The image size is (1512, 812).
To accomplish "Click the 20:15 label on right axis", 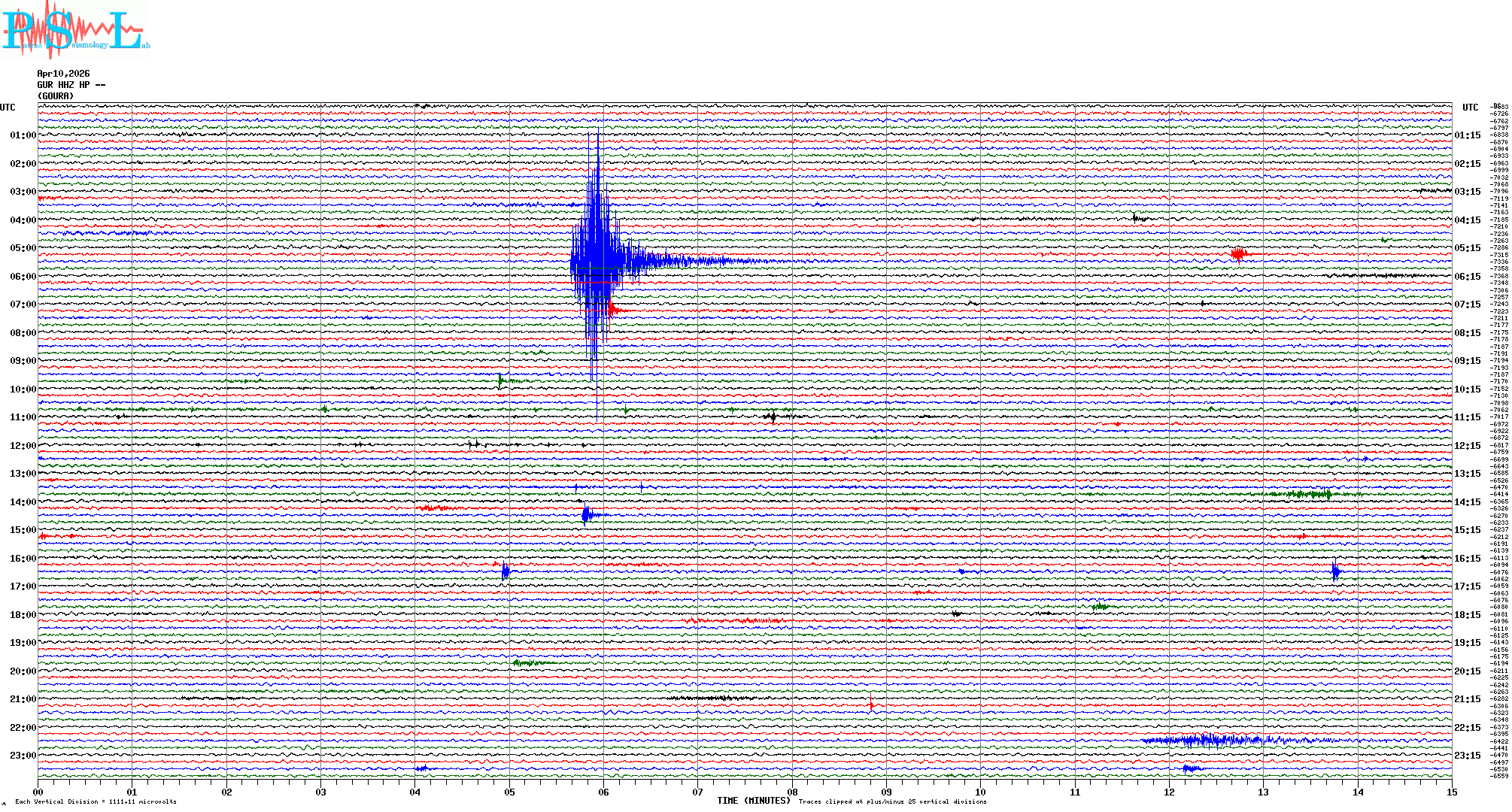I will 1467,671.
